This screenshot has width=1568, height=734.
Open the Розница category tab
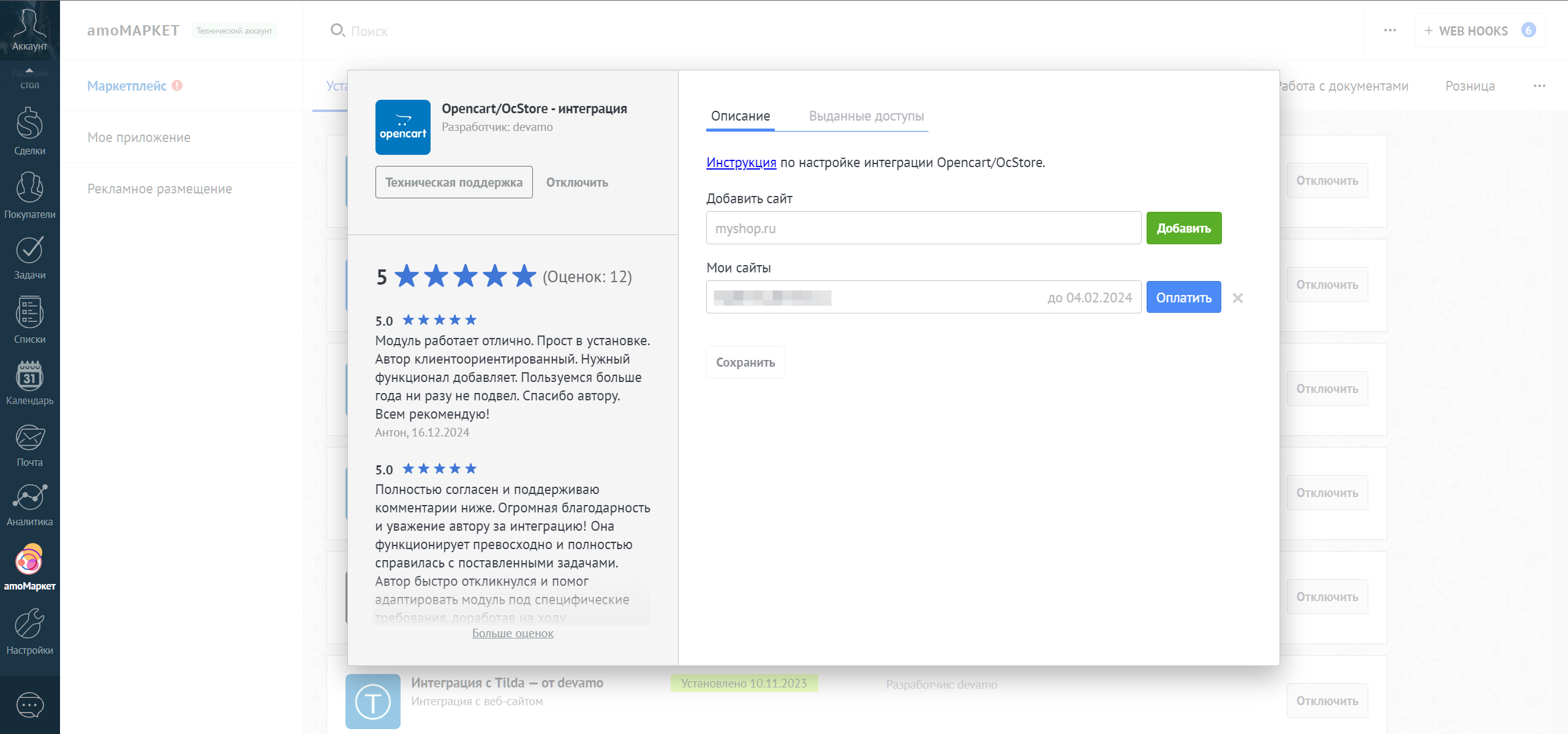pyautogui.click(x=1470, y=86)
